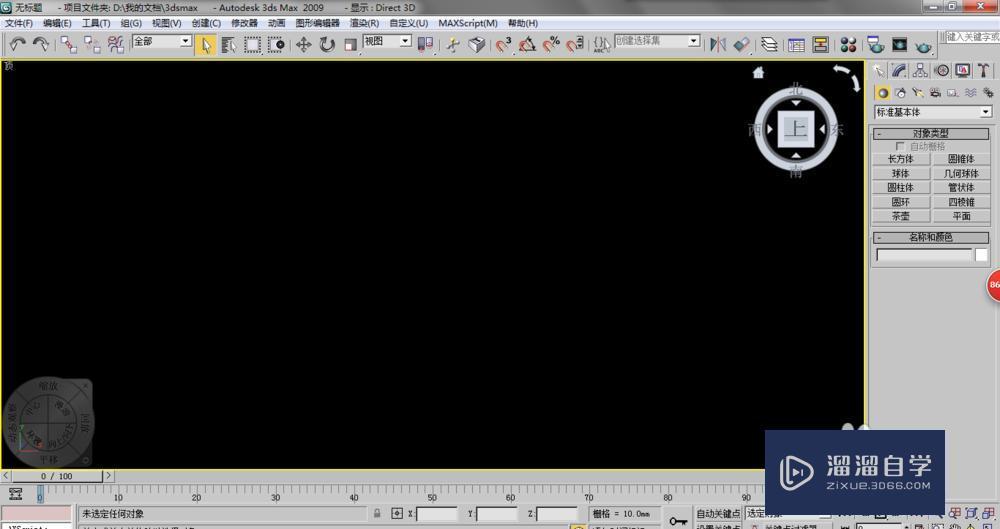
Task: Open the Material Editor spheres icon
Action: point(848,45)
